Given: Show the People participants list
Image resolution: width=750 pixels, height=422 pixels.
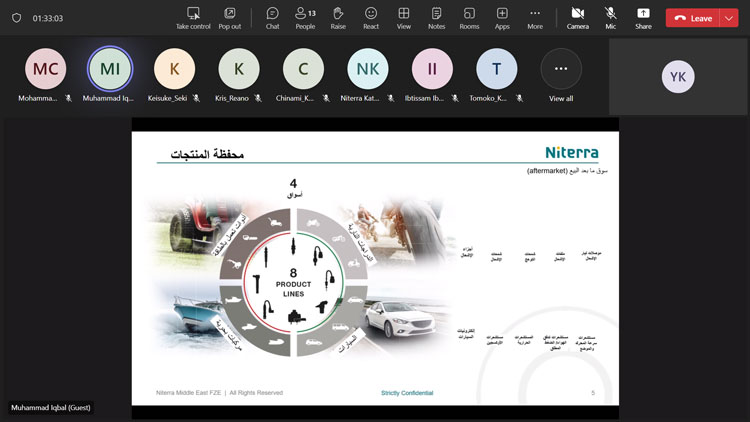Looking at the screenshot, I should 305,17.
